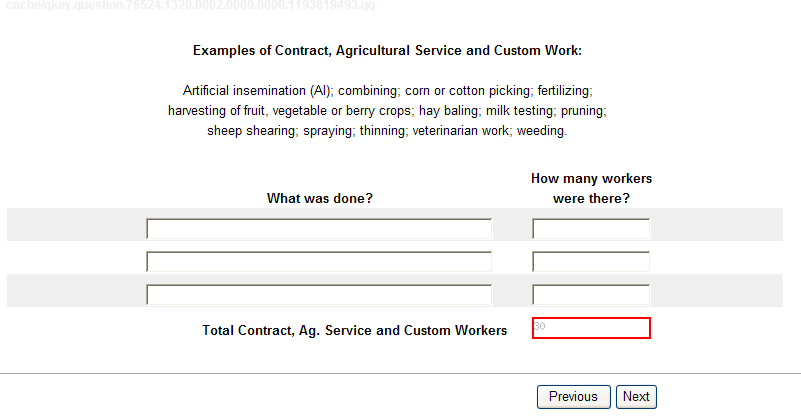Click the "Total Contract, Ag. Service" label
The width and height of the screenshot is (801, 417).
tap(354, 330)
